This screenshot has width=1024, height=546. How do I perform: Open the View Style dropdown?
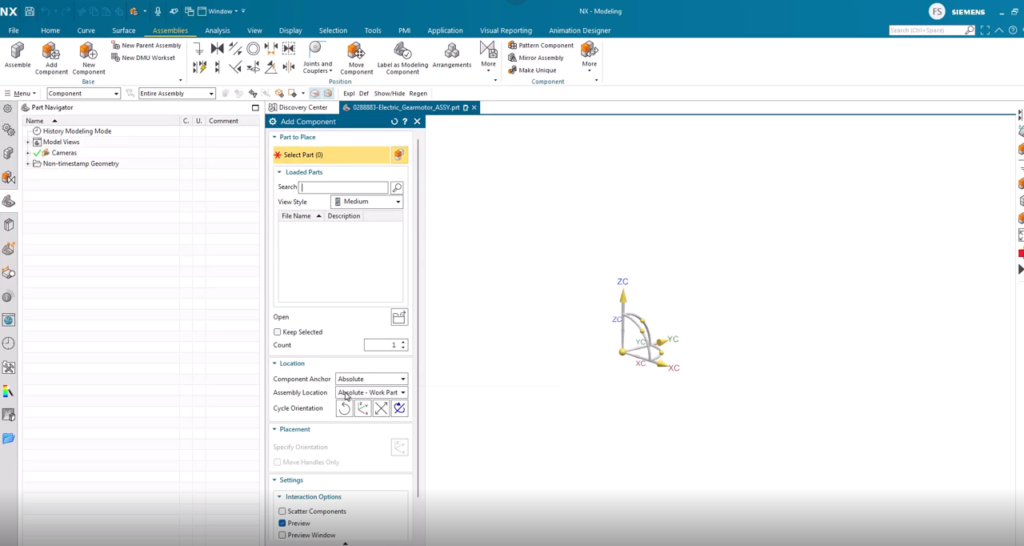coord(366,202)
